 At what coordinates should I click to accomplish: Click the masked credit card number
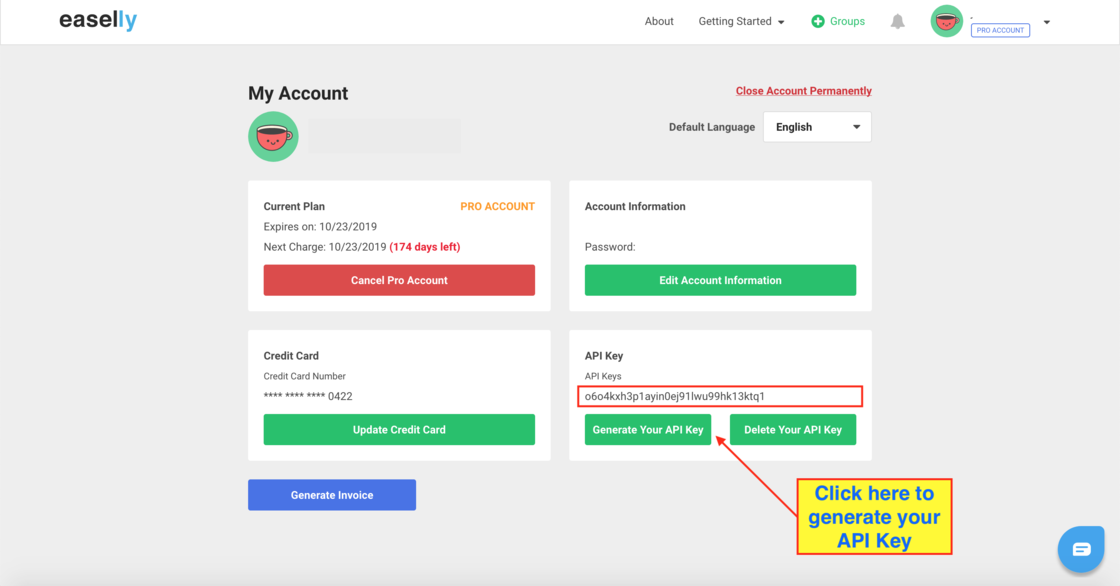(x=308, y=396)
